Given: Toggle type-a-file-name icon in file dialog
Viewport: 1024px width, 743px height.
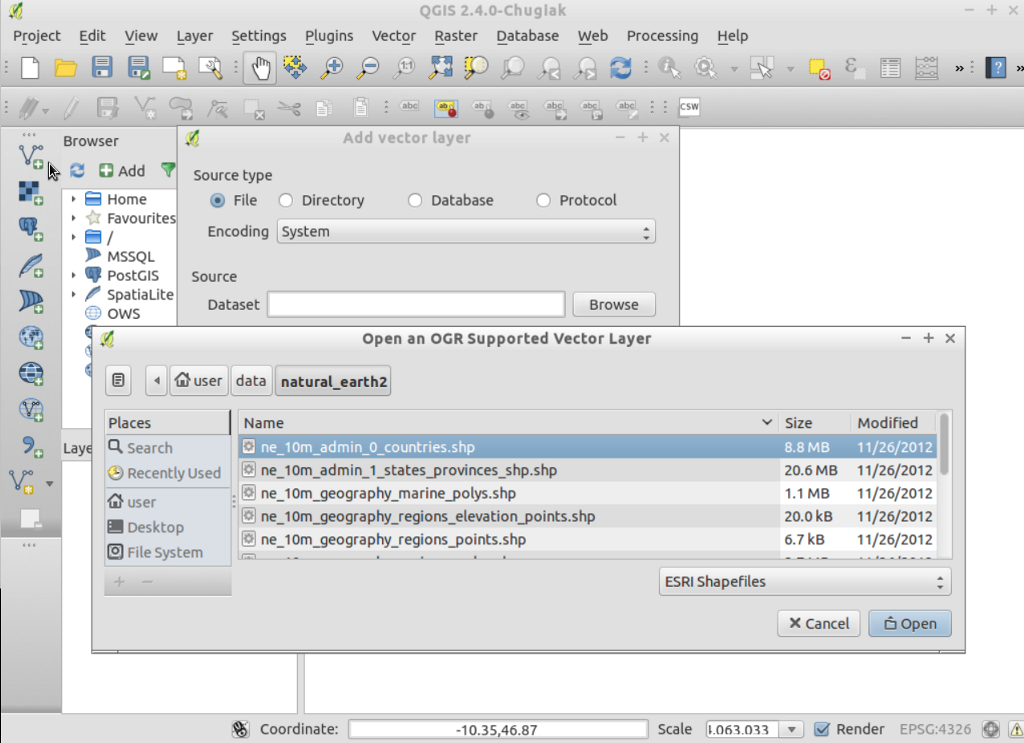Looking at the screenshot, I should point(118,380).
